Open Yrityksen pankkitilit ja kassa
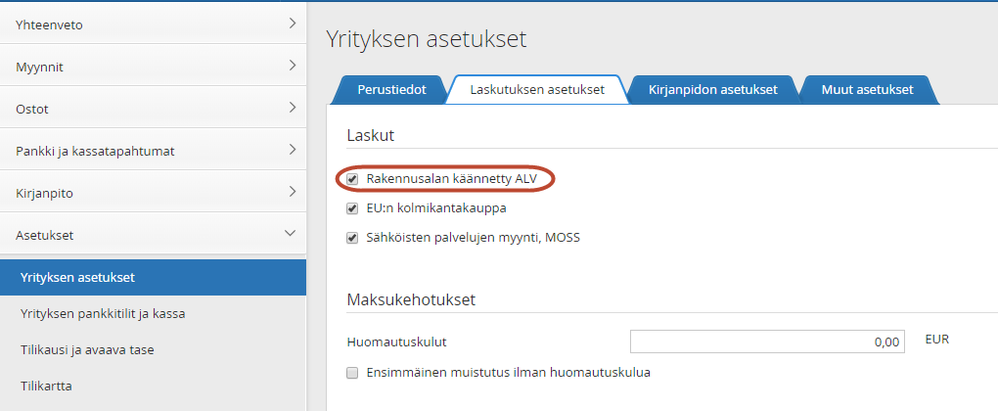998x411 pixels. [x=102, y=313]
